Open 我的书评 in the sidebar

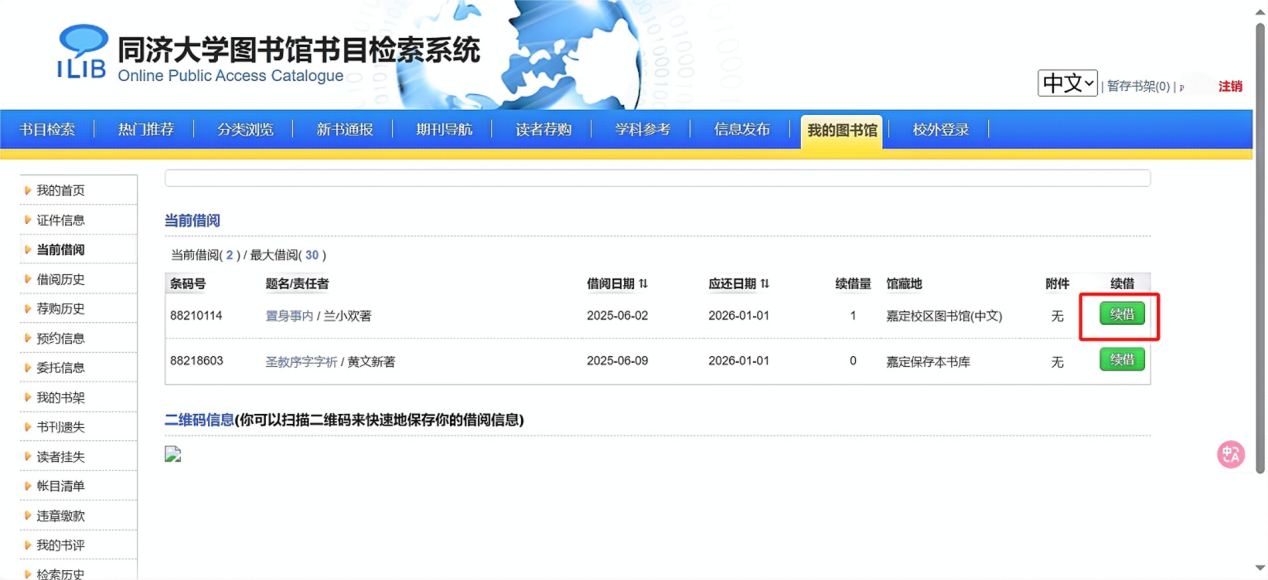pyautogui.click(x=61, y=545)
